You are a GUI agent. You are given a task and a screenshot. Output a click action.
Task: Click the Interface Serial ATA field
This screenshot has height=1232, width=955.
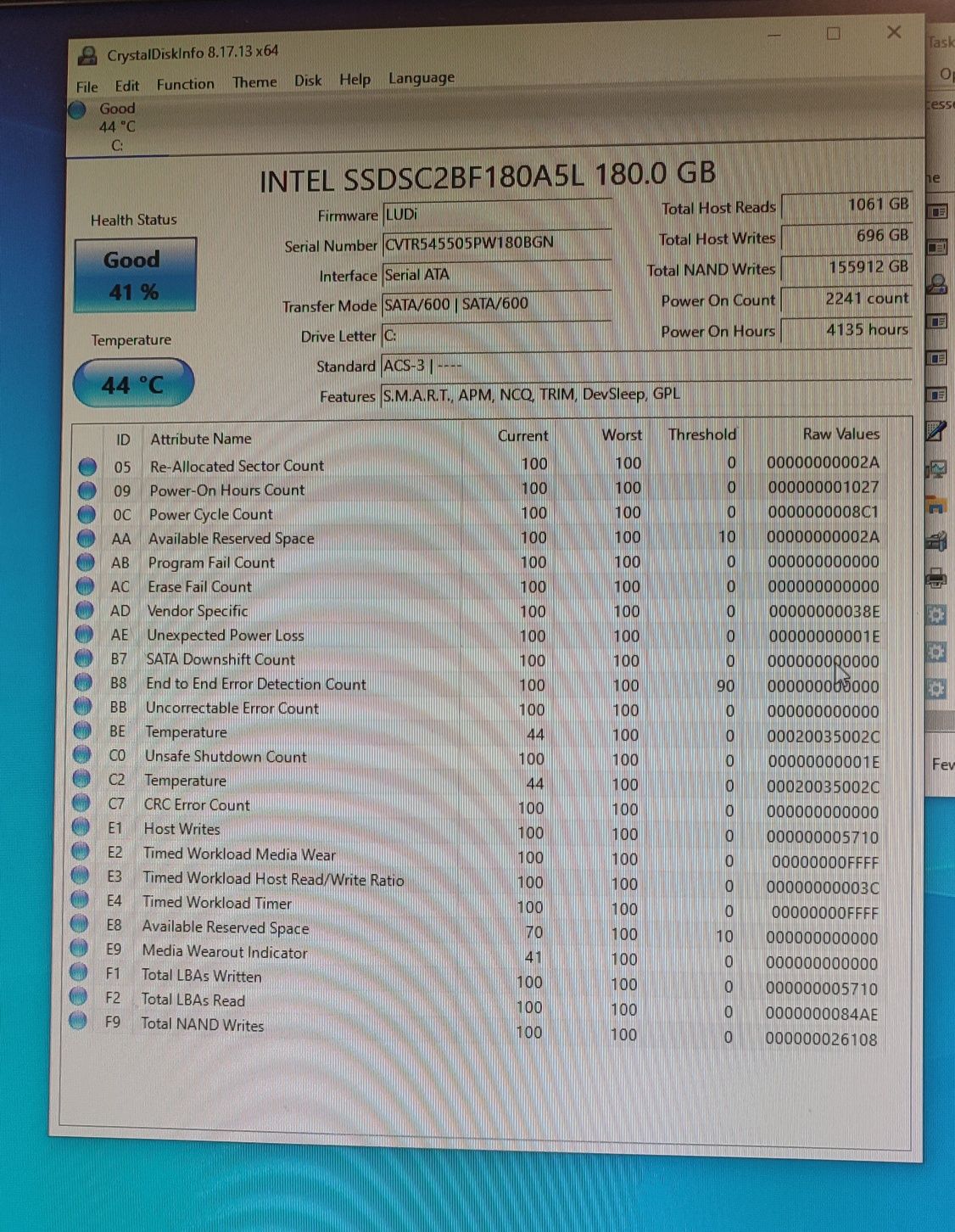click(x=496, y=275)
